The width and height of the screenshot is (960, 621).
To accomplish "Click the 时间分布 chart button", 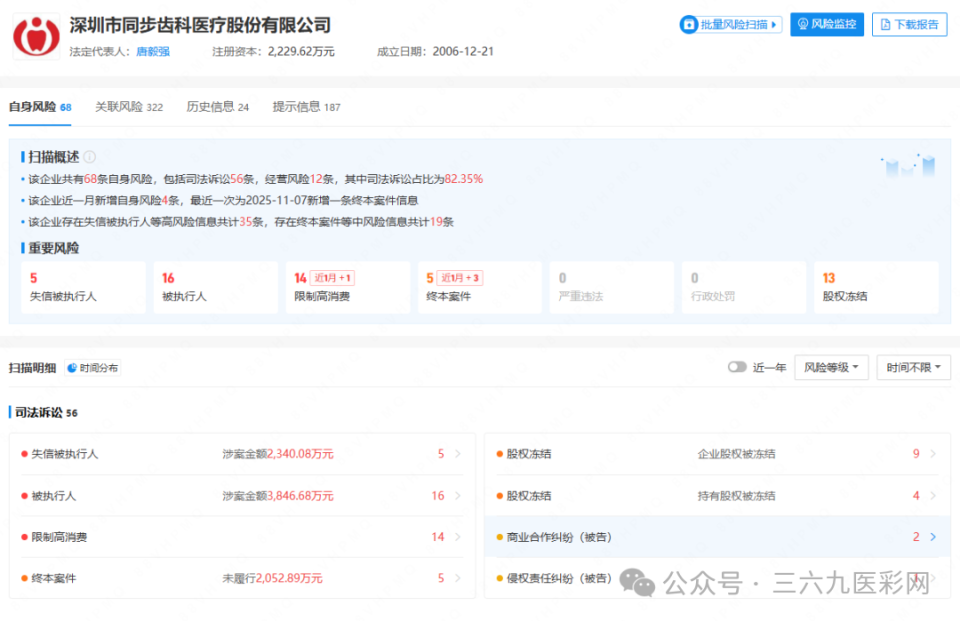I will (x=92, y=367).
